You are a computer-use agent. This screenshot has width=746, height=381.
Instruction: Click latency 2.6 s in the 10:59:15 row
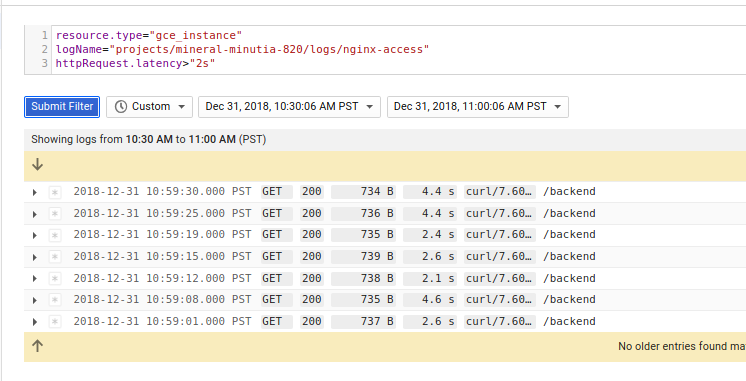click(x=430, y=256)
